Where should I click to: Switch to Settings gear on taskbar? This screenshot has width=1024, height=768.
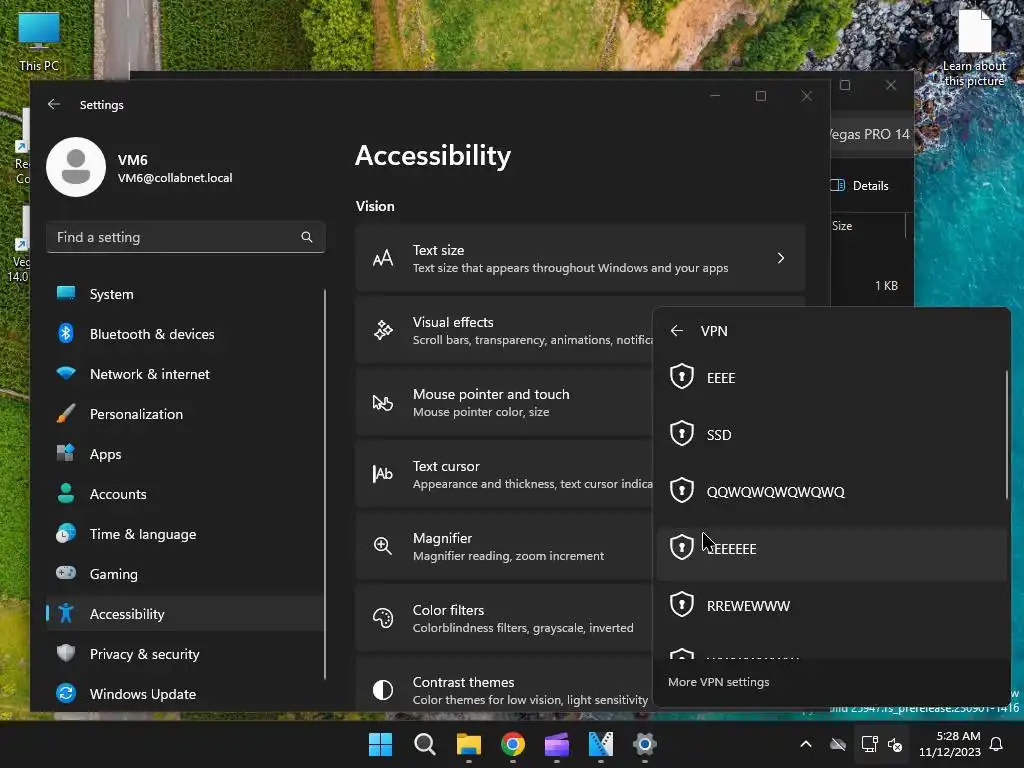pyautogui.click(x=645, y=744)
